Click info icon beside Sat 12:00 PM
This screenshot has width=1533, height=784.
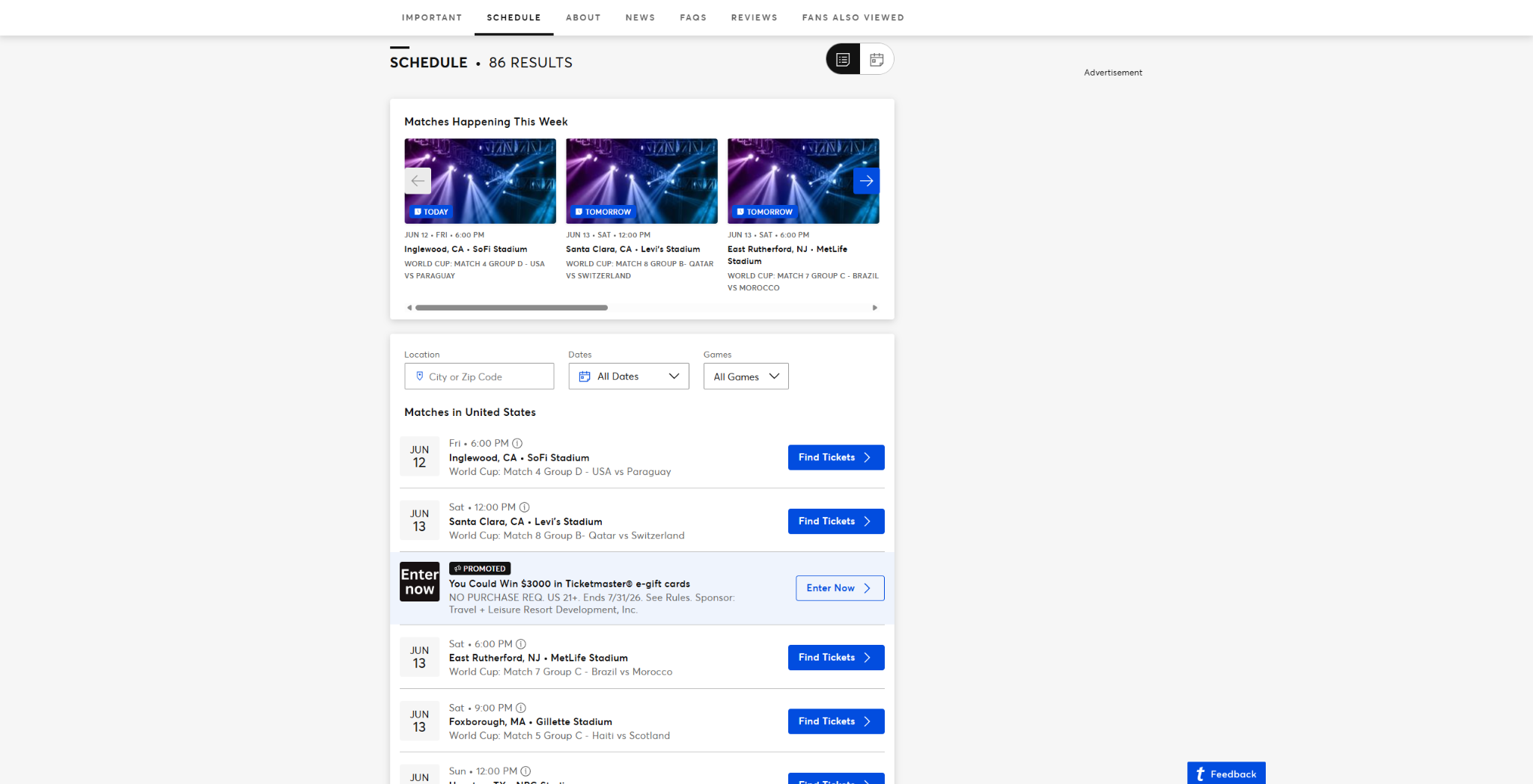[525, 507]
